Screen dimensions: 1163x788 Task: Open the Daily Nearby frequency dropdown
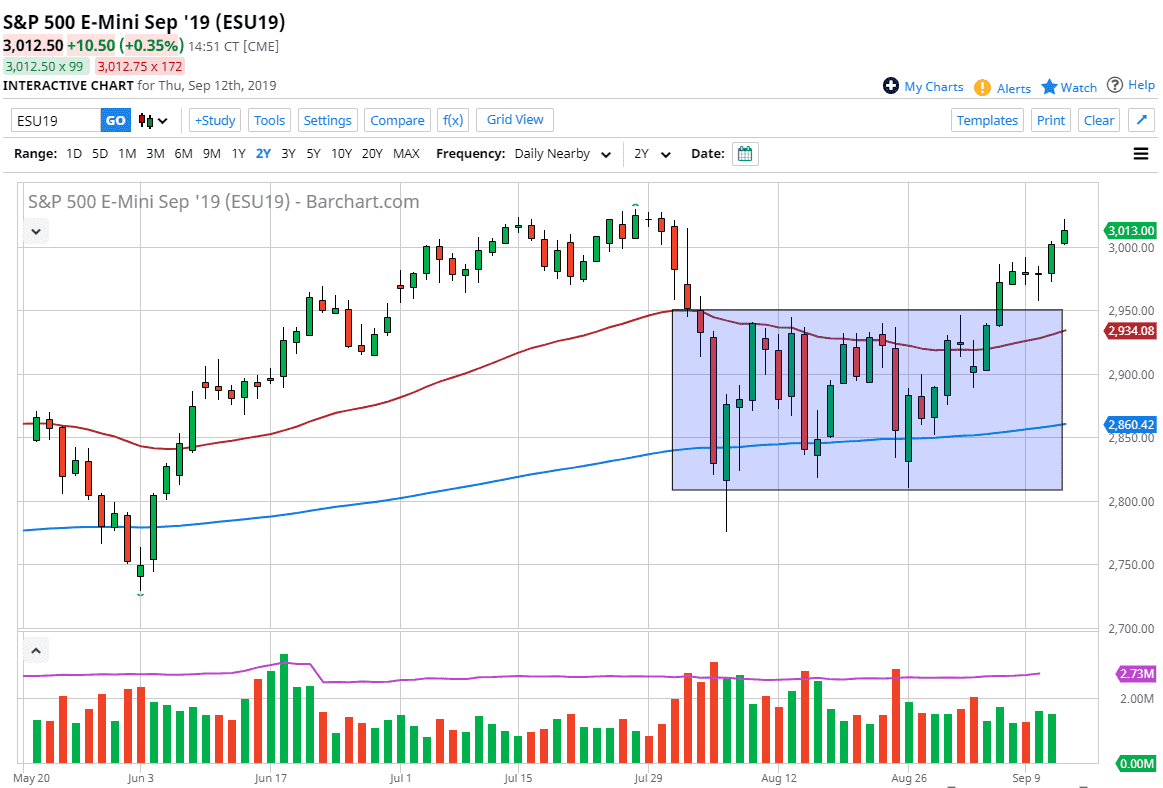pyautogui.click(x=561, y=154)
